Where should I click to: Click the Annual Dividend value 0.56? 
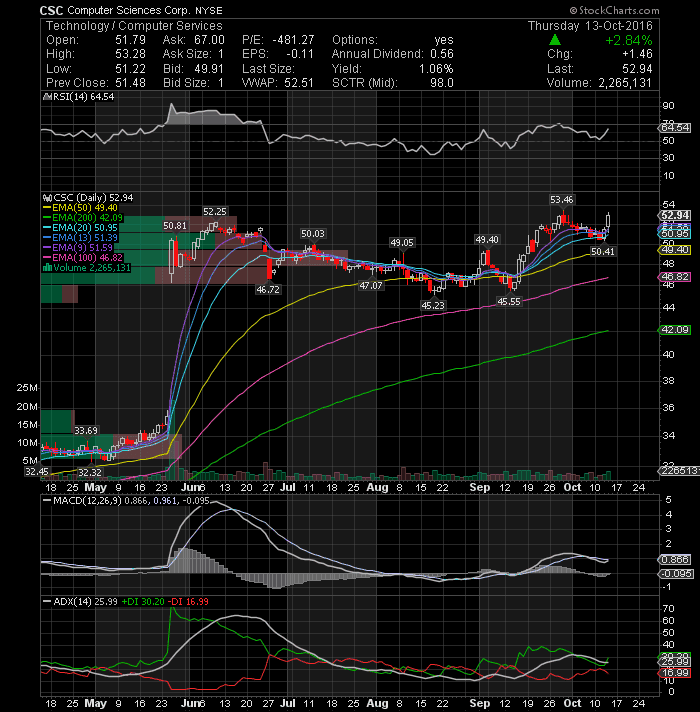[x=442, y=54]
